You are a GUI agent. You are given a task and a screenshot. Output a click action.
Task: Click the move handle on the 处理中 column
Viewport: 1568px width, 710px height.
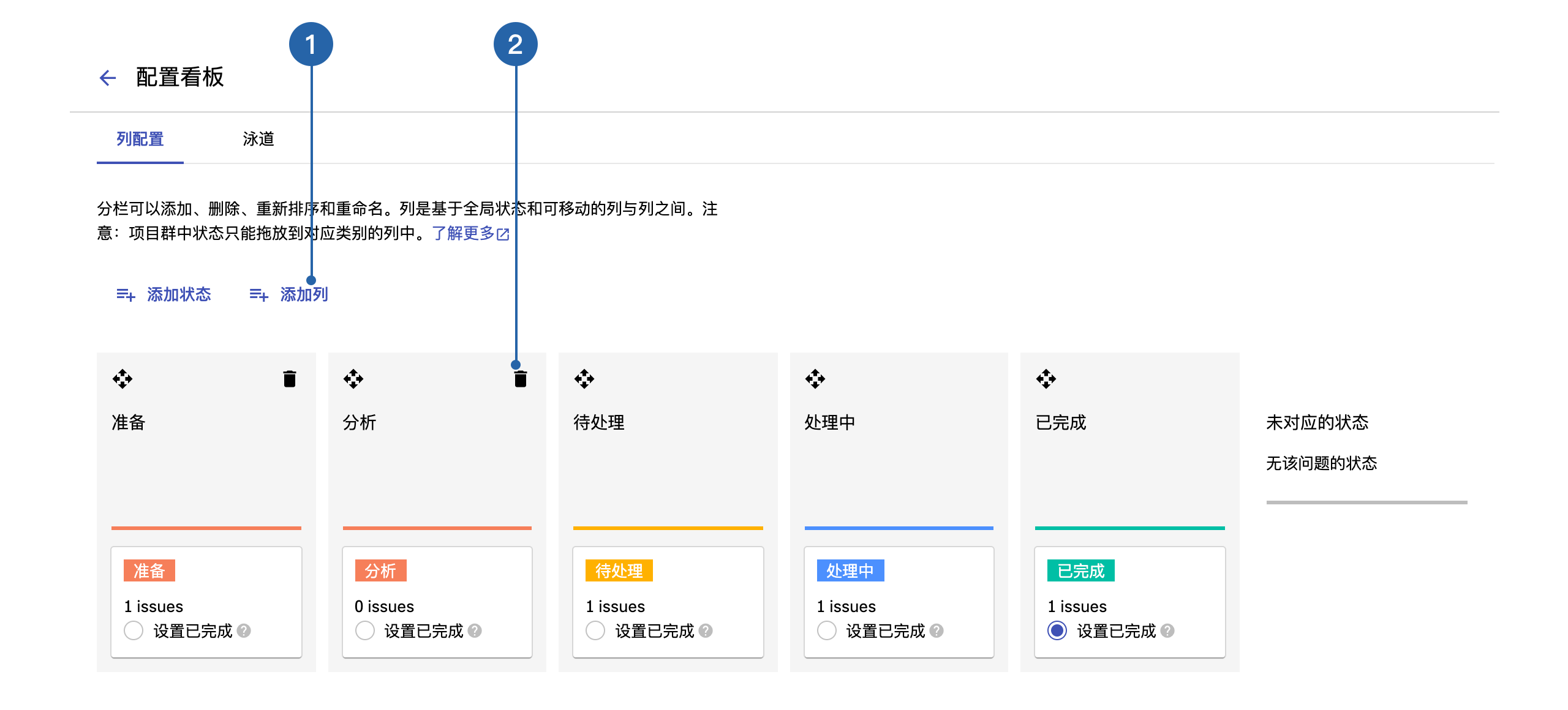(815, 379)
